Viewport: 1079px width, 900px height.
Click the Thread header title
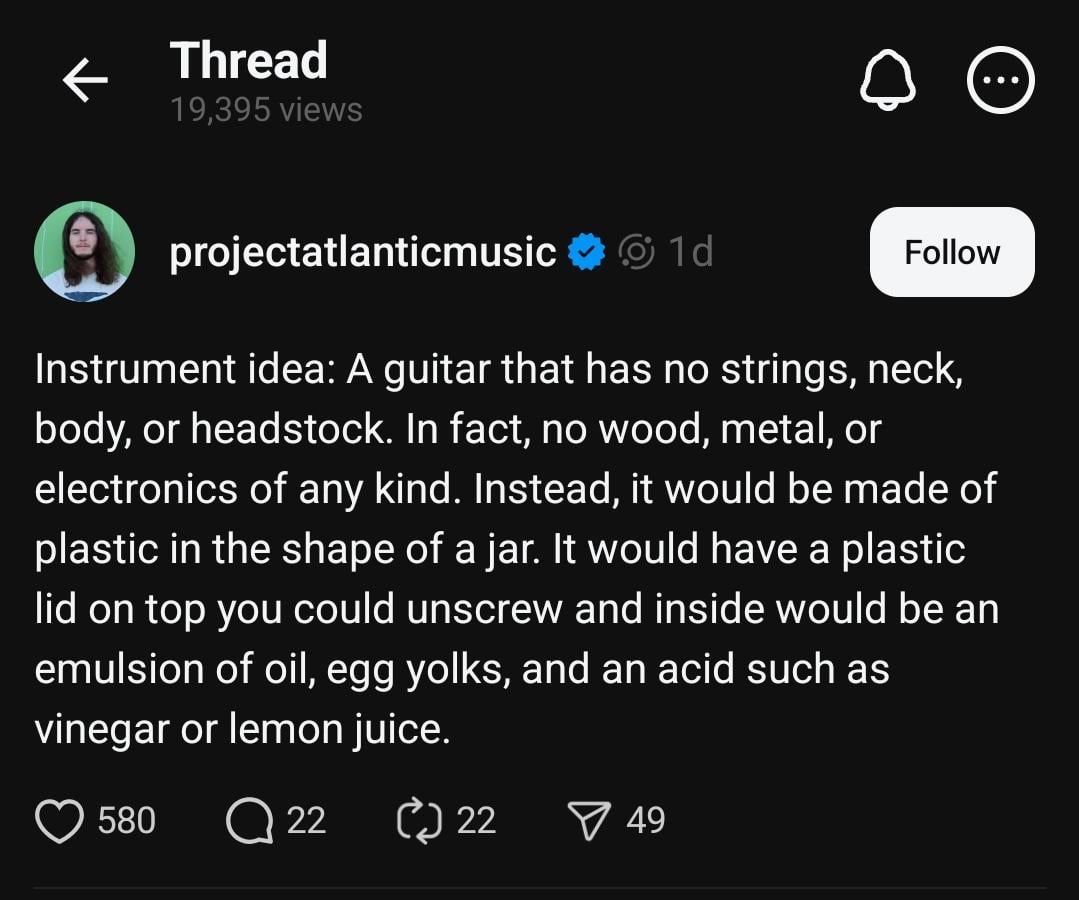[248, 60]
